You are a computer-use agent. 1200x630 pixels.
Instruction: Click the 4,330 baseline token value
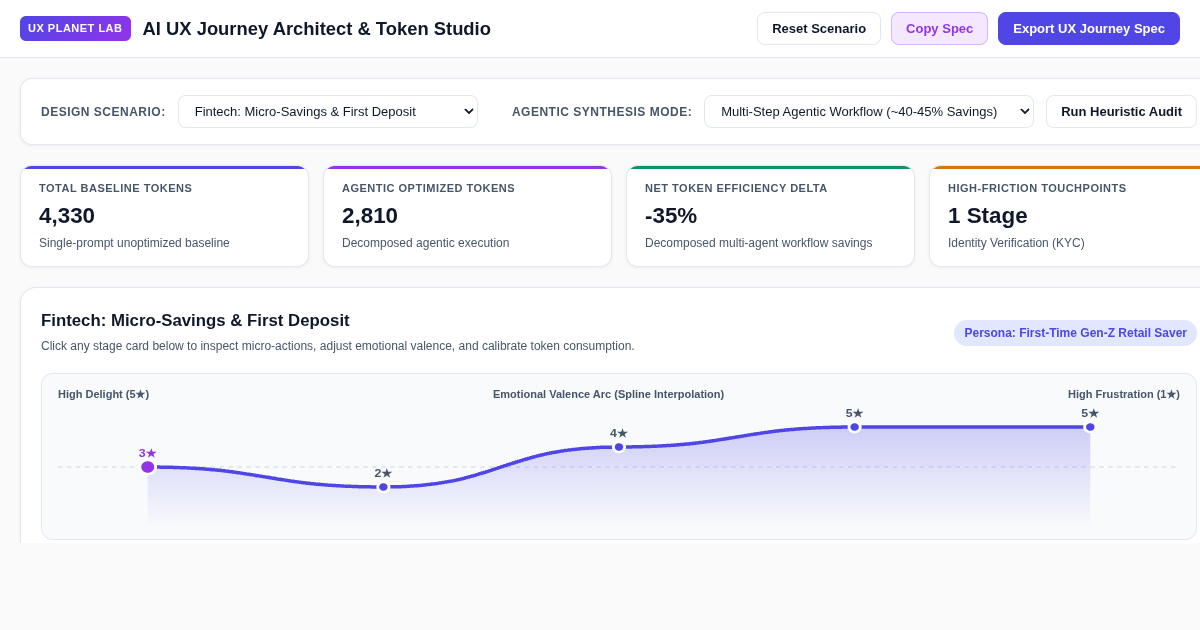(67, 216)
